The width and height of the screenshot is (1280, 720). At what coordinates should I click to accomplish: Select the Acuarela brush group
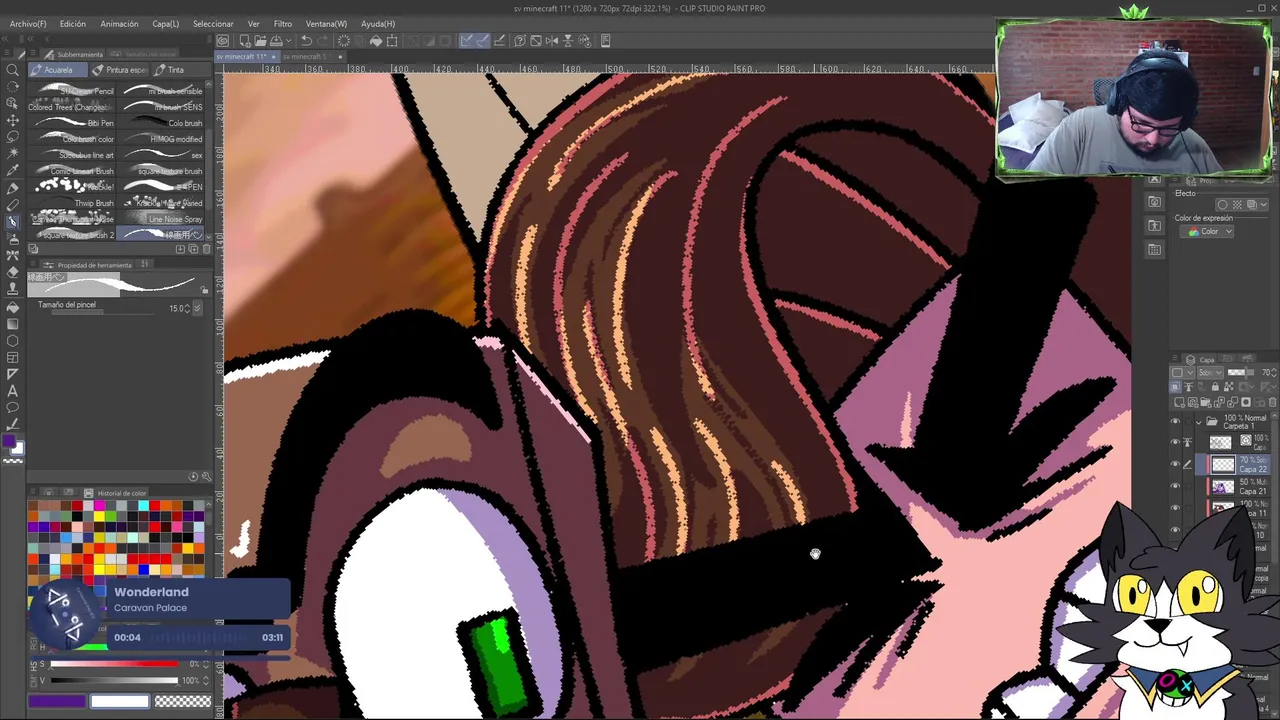57,70
